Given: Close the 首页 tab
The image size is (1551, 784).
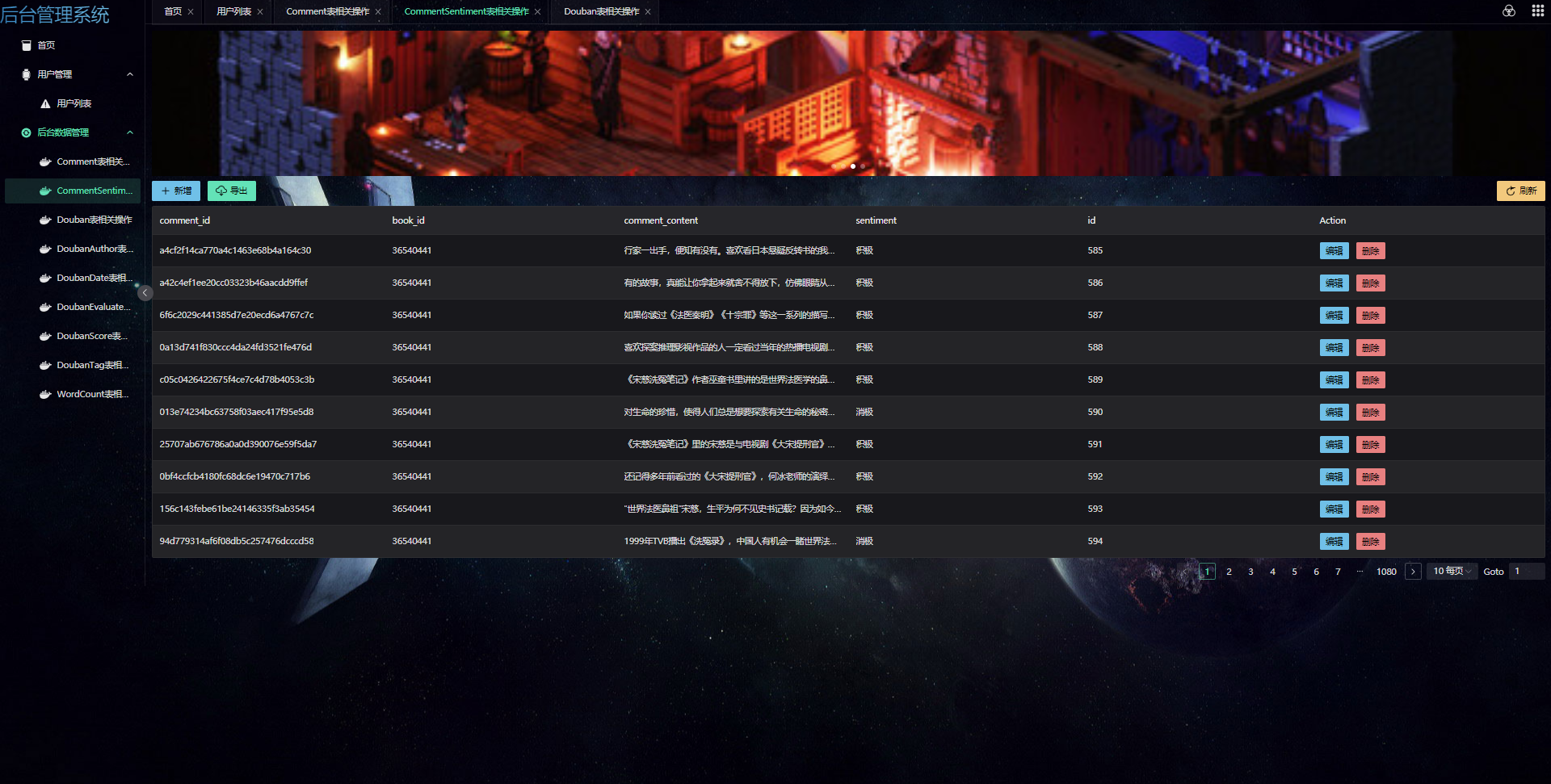Looking at the screenshot, I should (191, 12).
